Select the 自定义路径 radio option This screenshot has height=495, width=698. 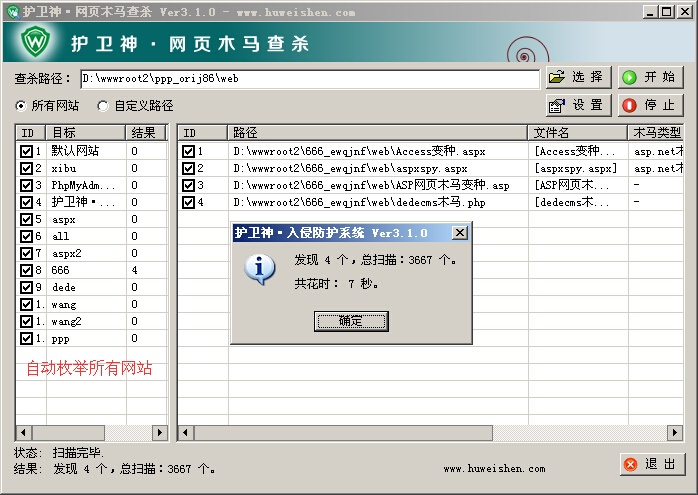point(103,106)
